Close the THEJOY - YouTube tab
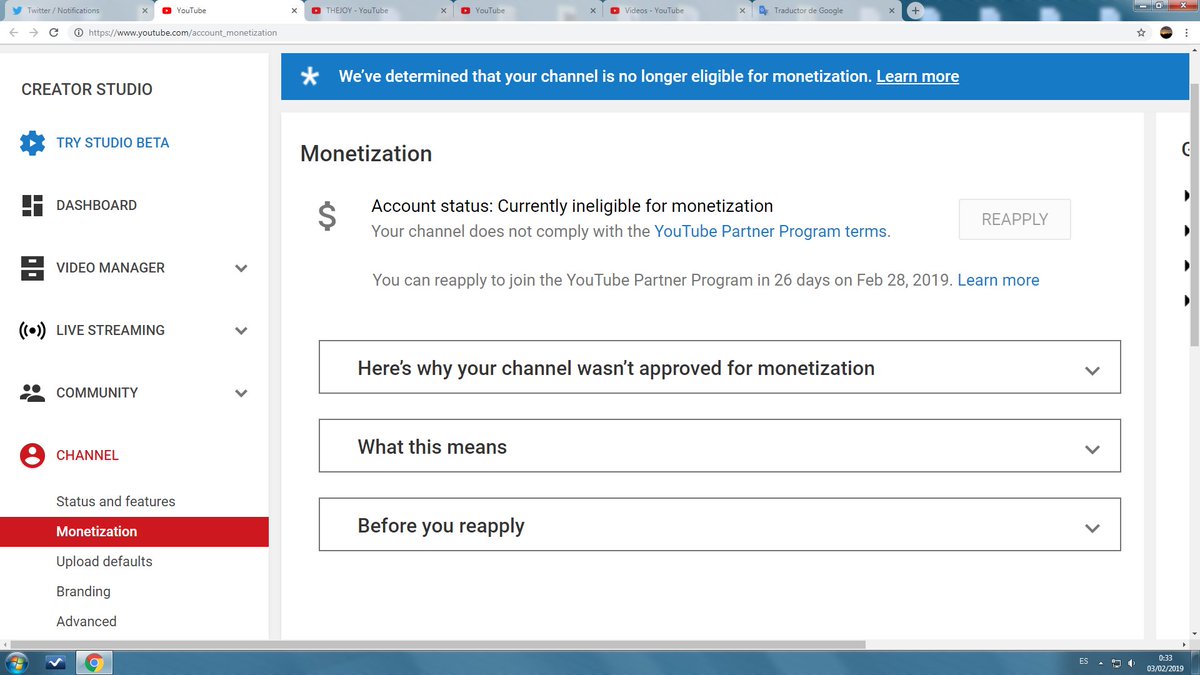1200x675 pixels. pos(443,10)
